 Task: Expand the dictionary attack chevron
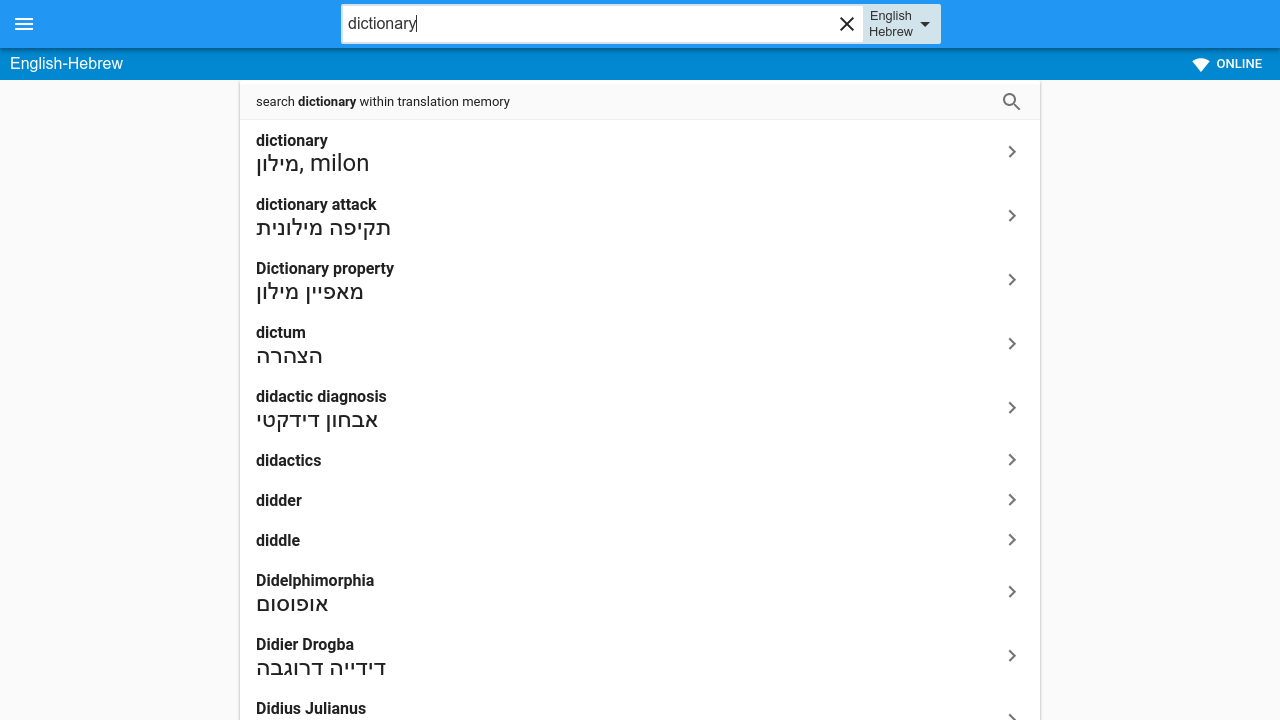point(1012,216)
